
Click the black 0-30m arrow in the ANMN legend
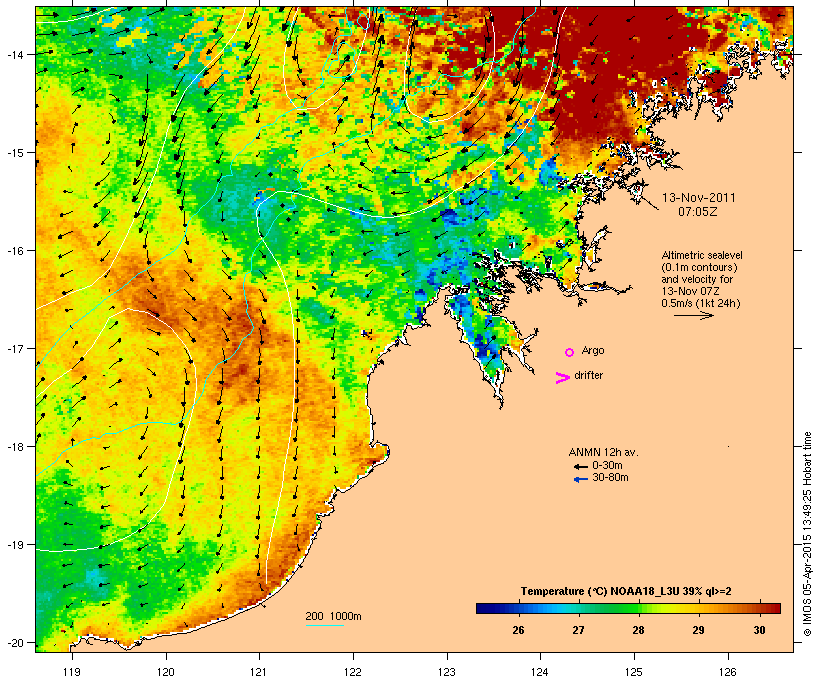point(580,466)
